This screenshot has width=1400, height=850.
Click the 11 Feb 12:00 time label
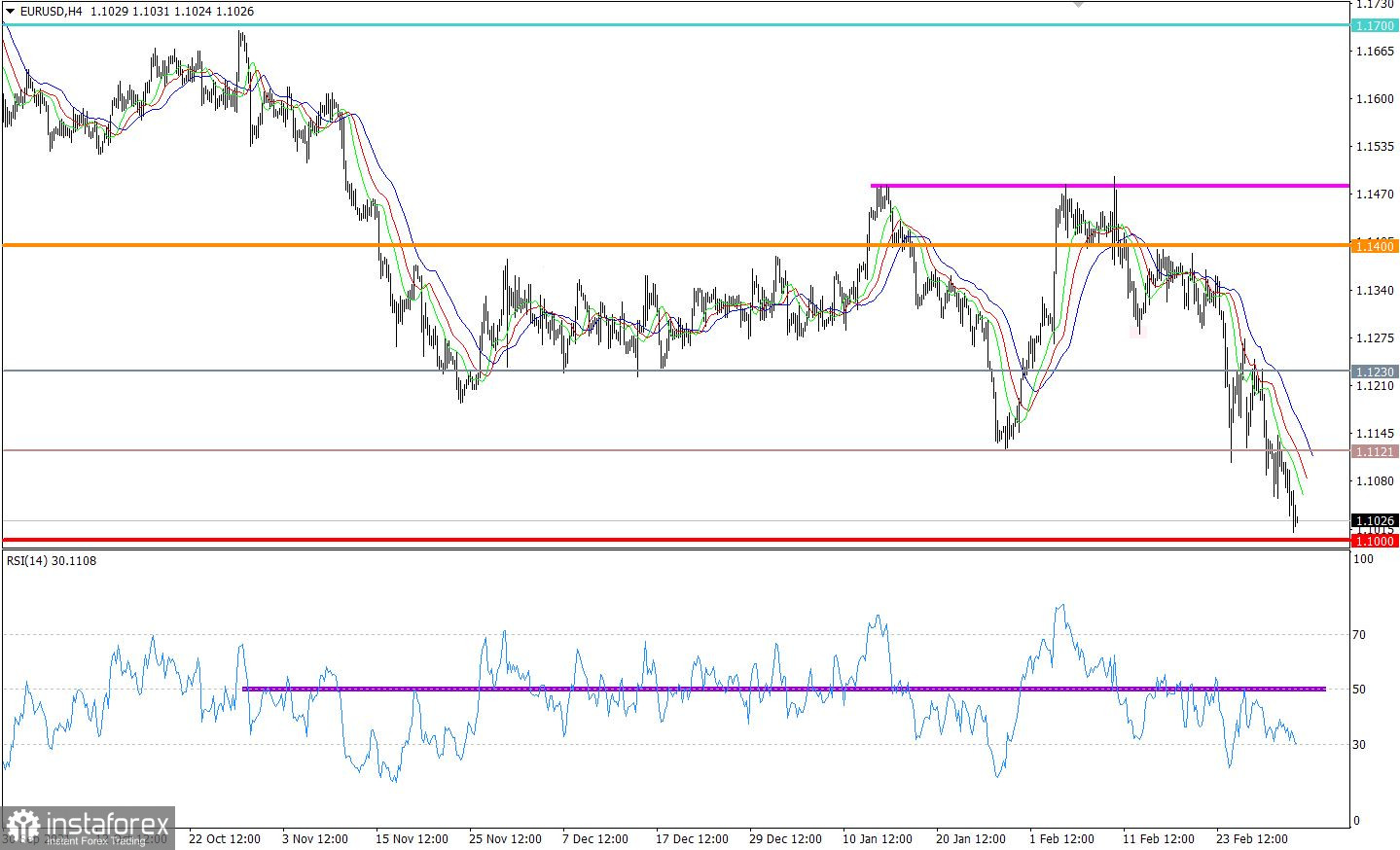click(1158, 838)
